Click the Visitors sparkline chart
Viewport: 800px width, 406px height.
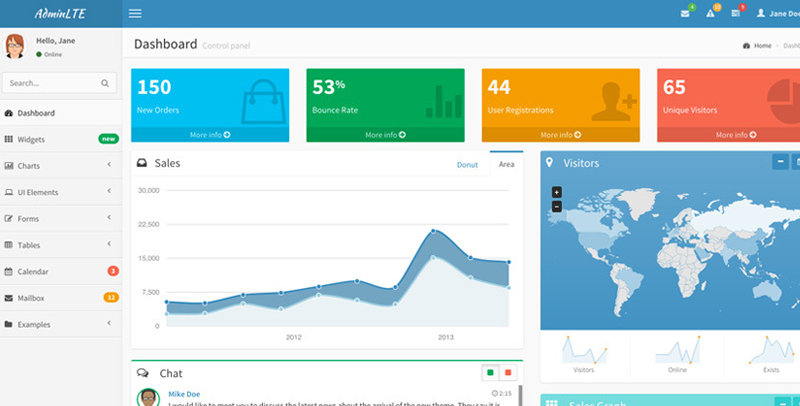[x=584, y=349]
